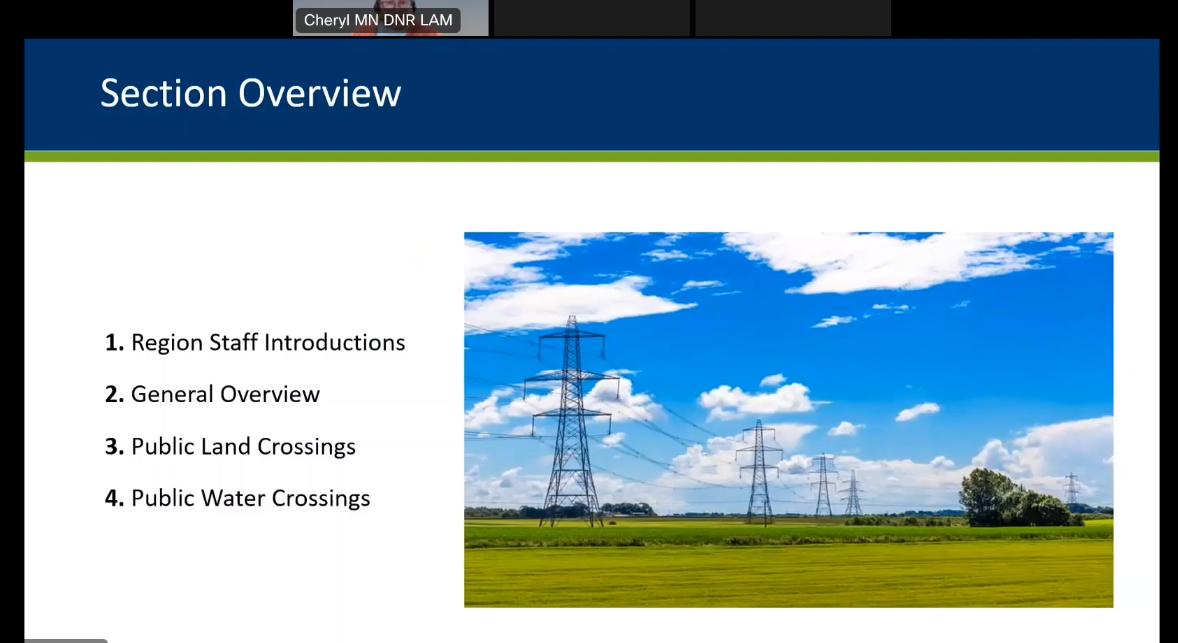The image size is (1178, 643).
Task: Click the tree cluster in the photo
Action: 1010,499
